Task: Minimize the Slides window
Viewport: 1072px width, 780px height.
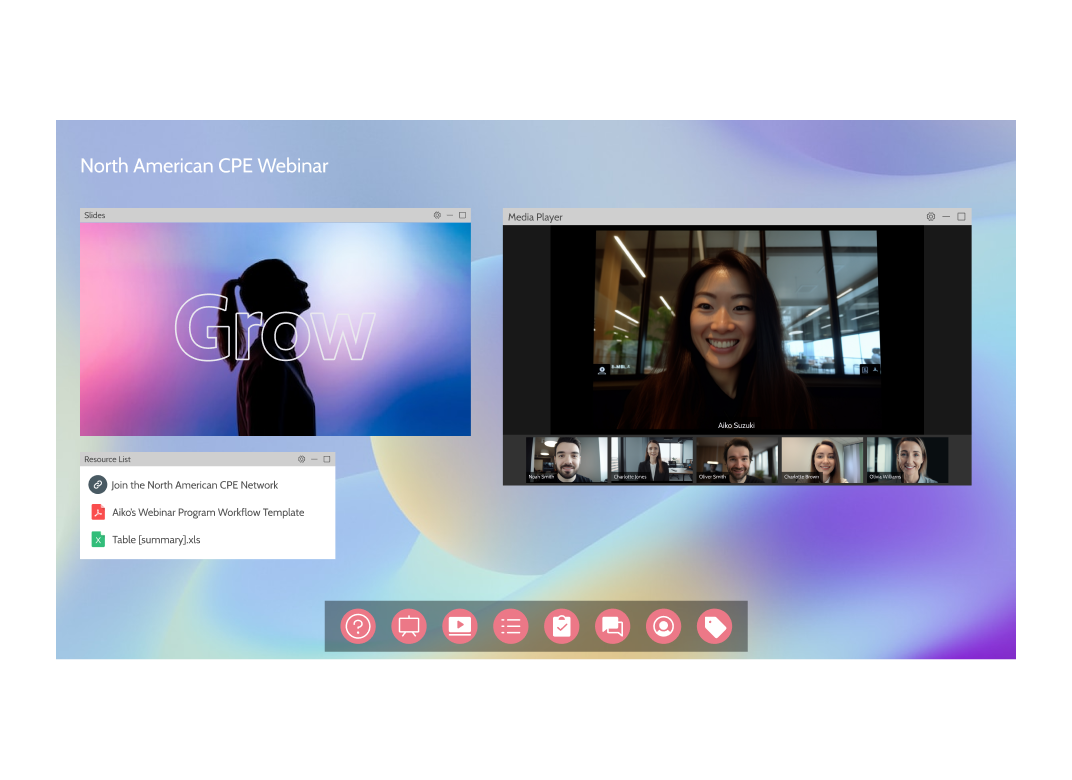Action: [450, 215]
